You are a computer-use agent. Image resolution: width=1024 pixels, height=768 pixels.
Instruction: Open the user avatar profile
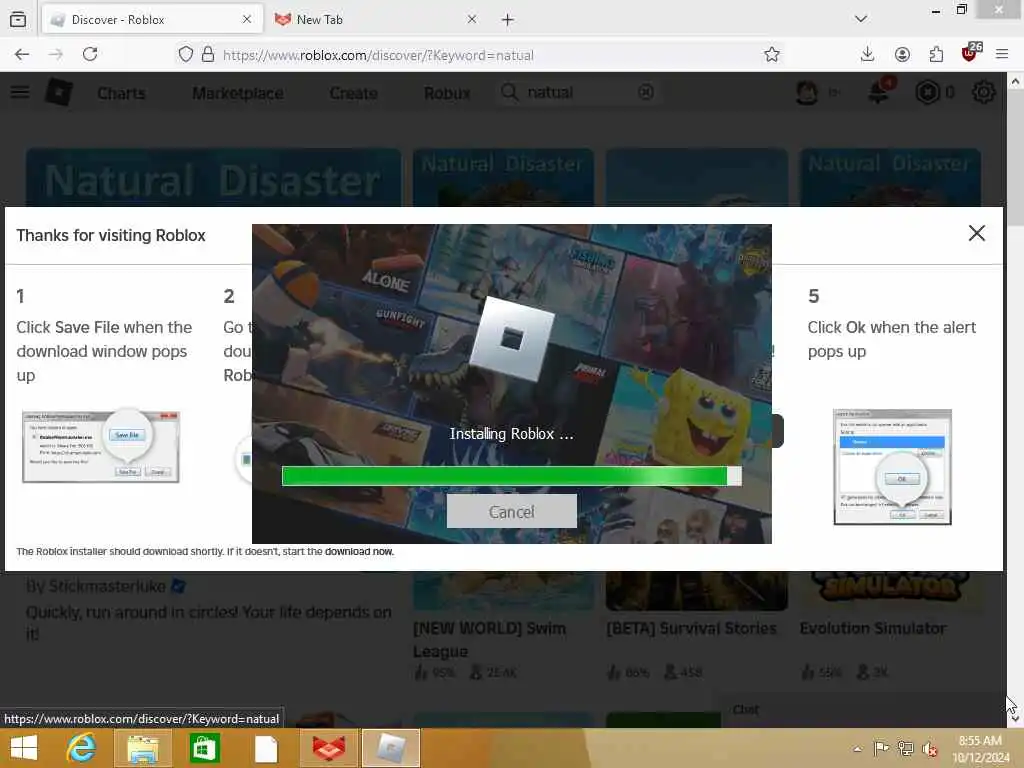click(x=807, y=93)
